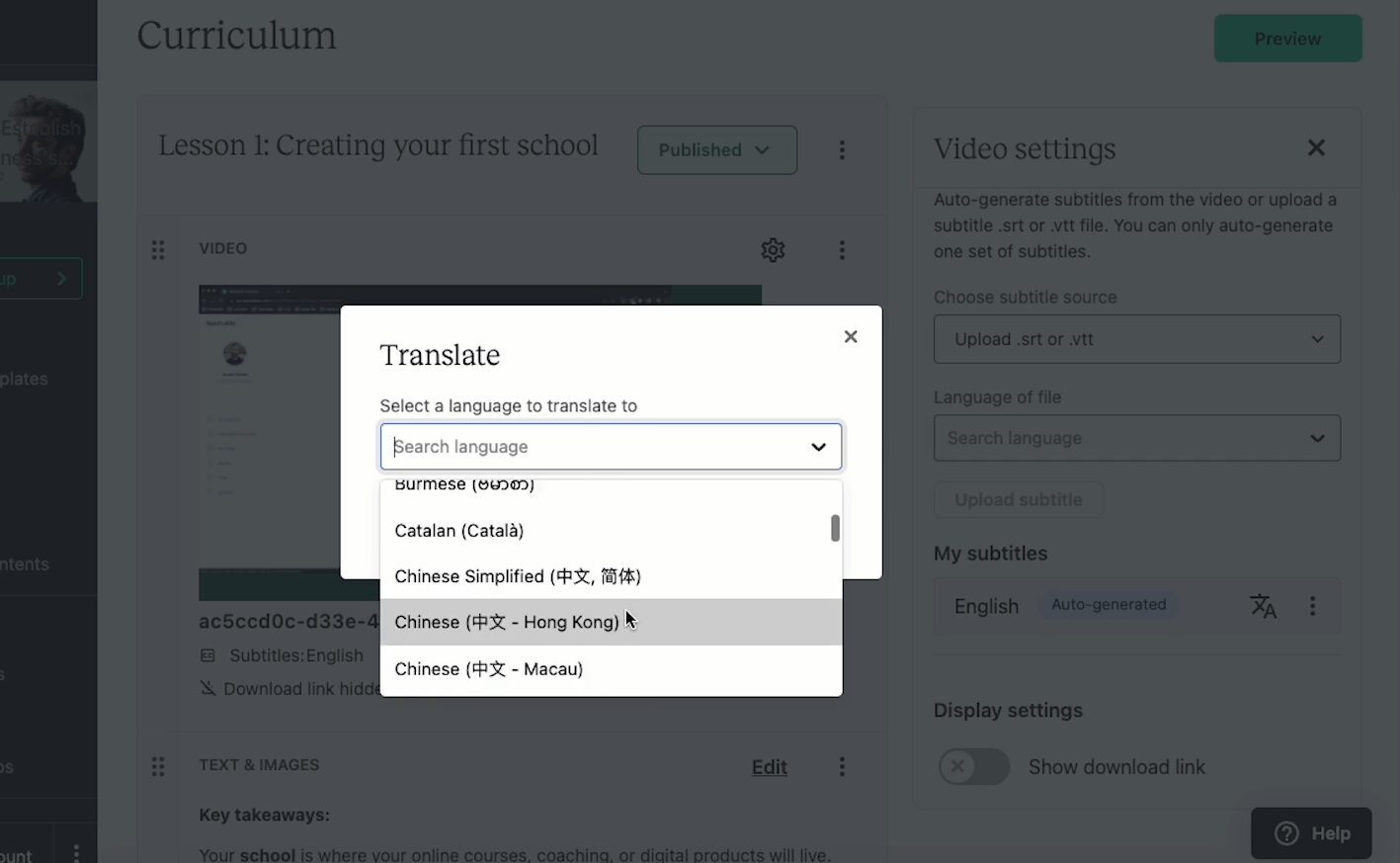Open the lesson options three-dot menu
Image resolution: width=1400 pixels, height=863 pixels.
point(842,149)
